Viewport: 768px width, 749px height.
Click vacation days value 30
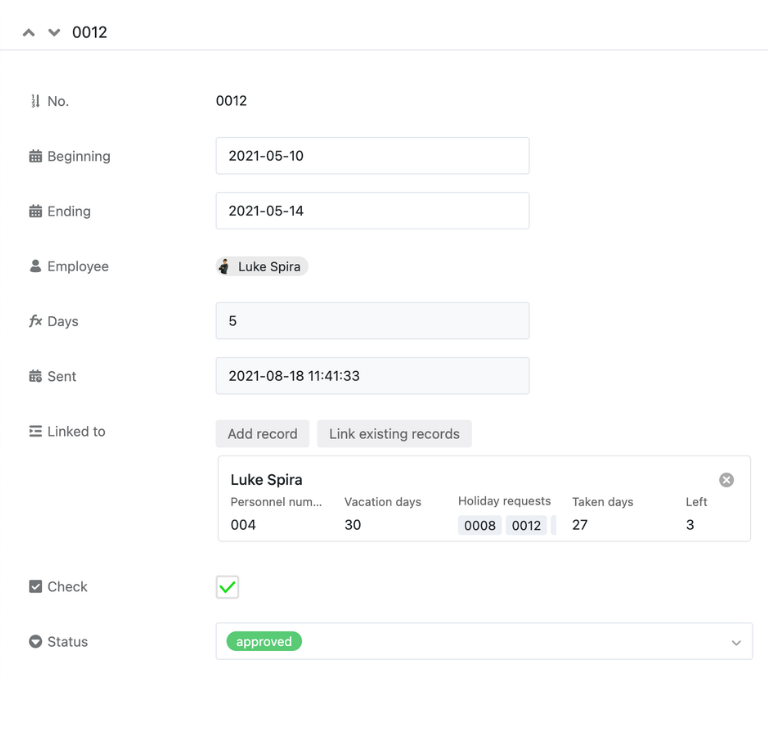[353, 525]
